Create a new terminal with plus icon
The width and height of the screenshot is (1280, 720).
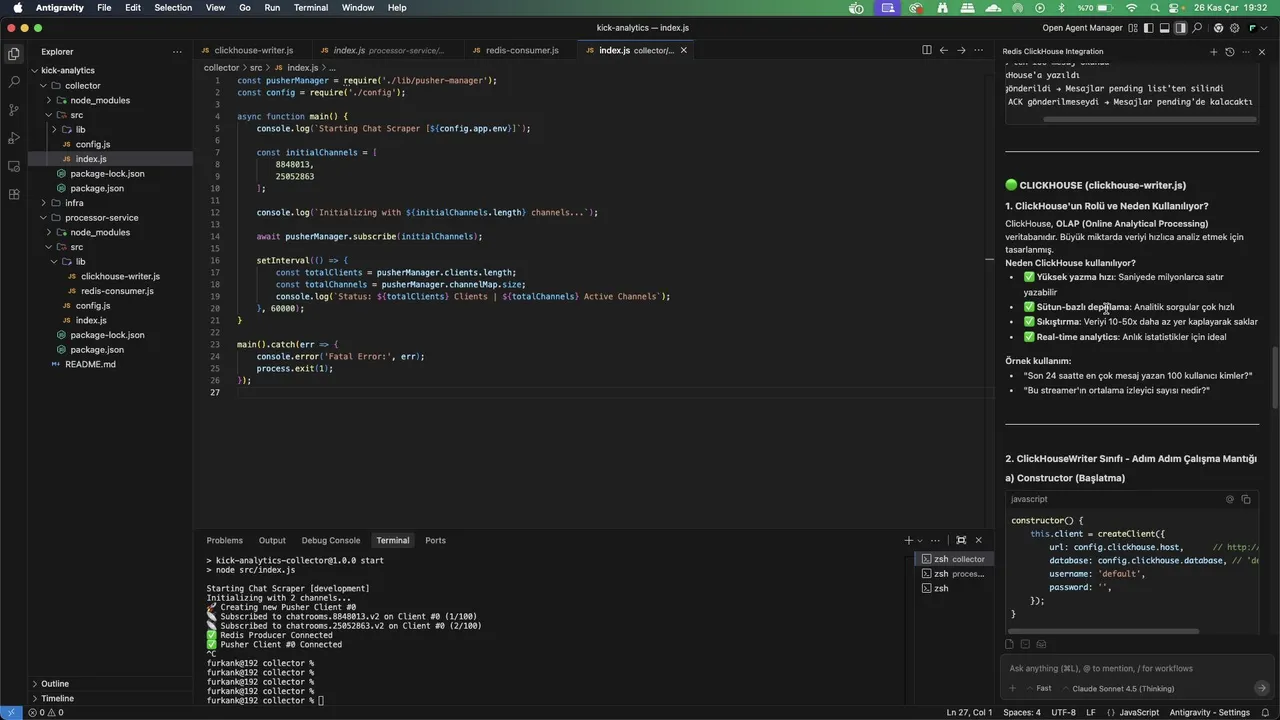[908, 540]
